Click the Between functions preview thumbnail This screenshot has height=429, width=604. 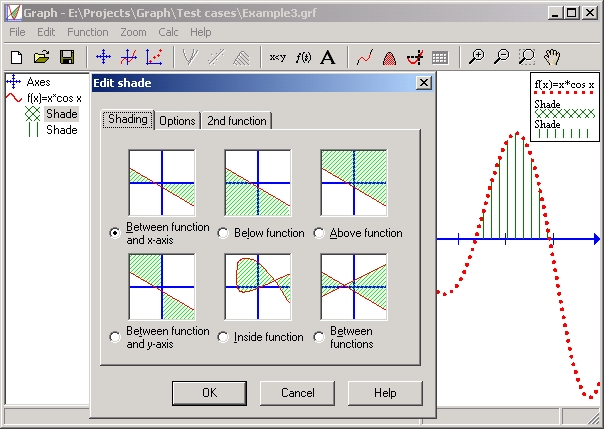(x=354, y=287)
